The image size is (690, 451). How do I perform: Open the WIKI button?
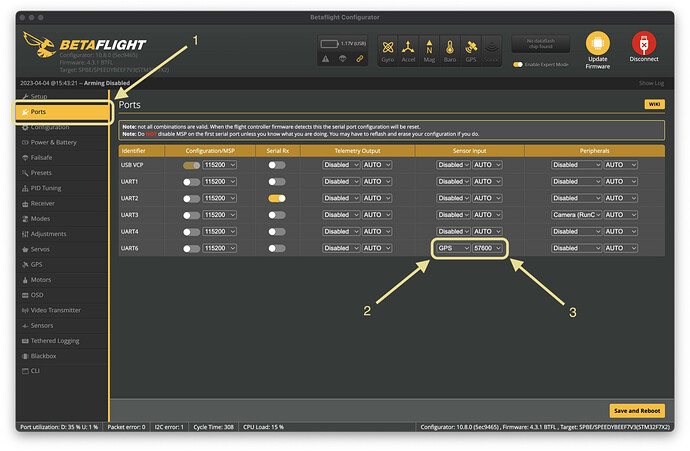(x=654, y=104)
